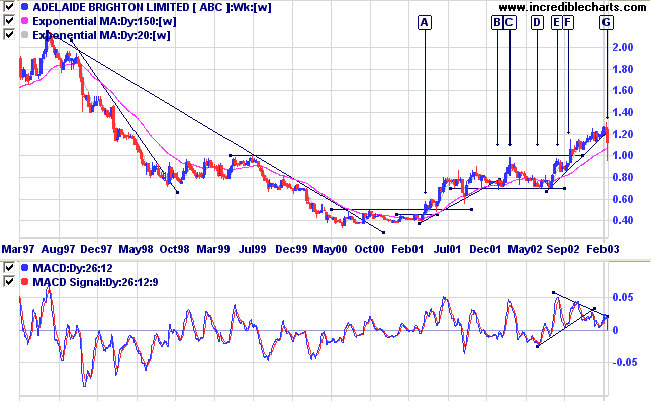651x406 pixels.
Task: Toggle the MACD Signal checkbox
Action: [9, 282]
